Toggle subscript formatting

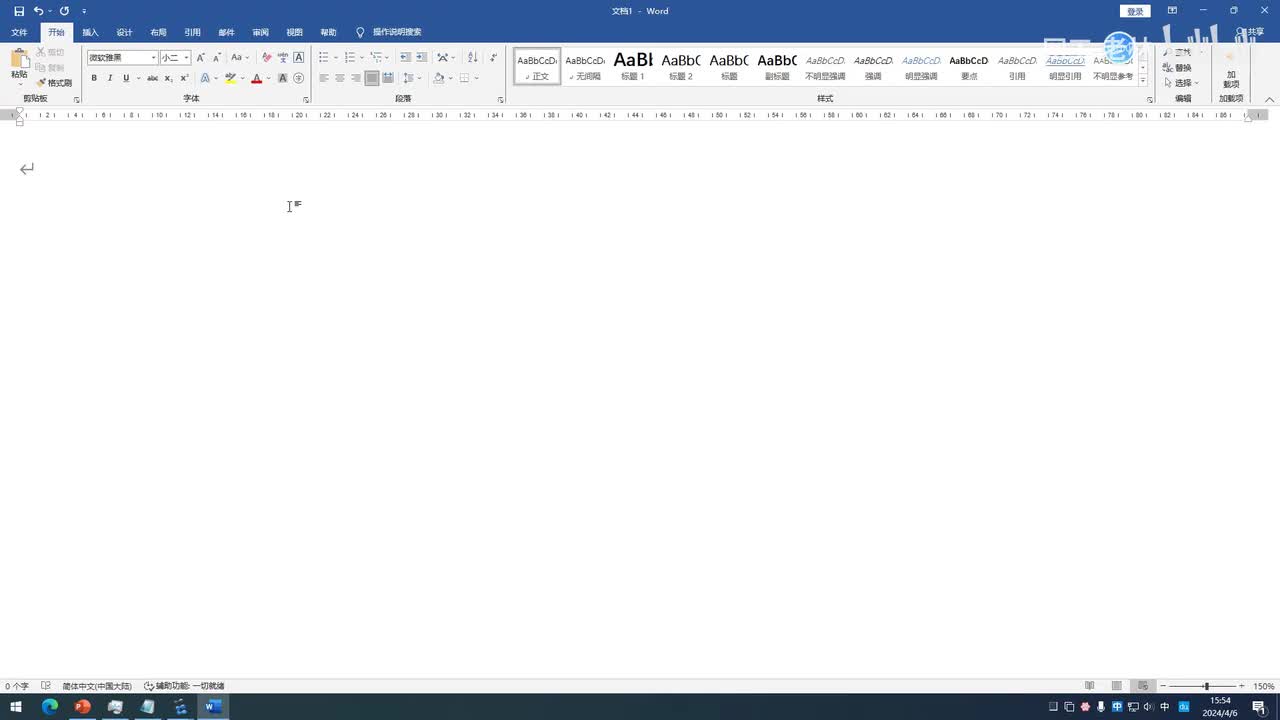click(168, 78)
